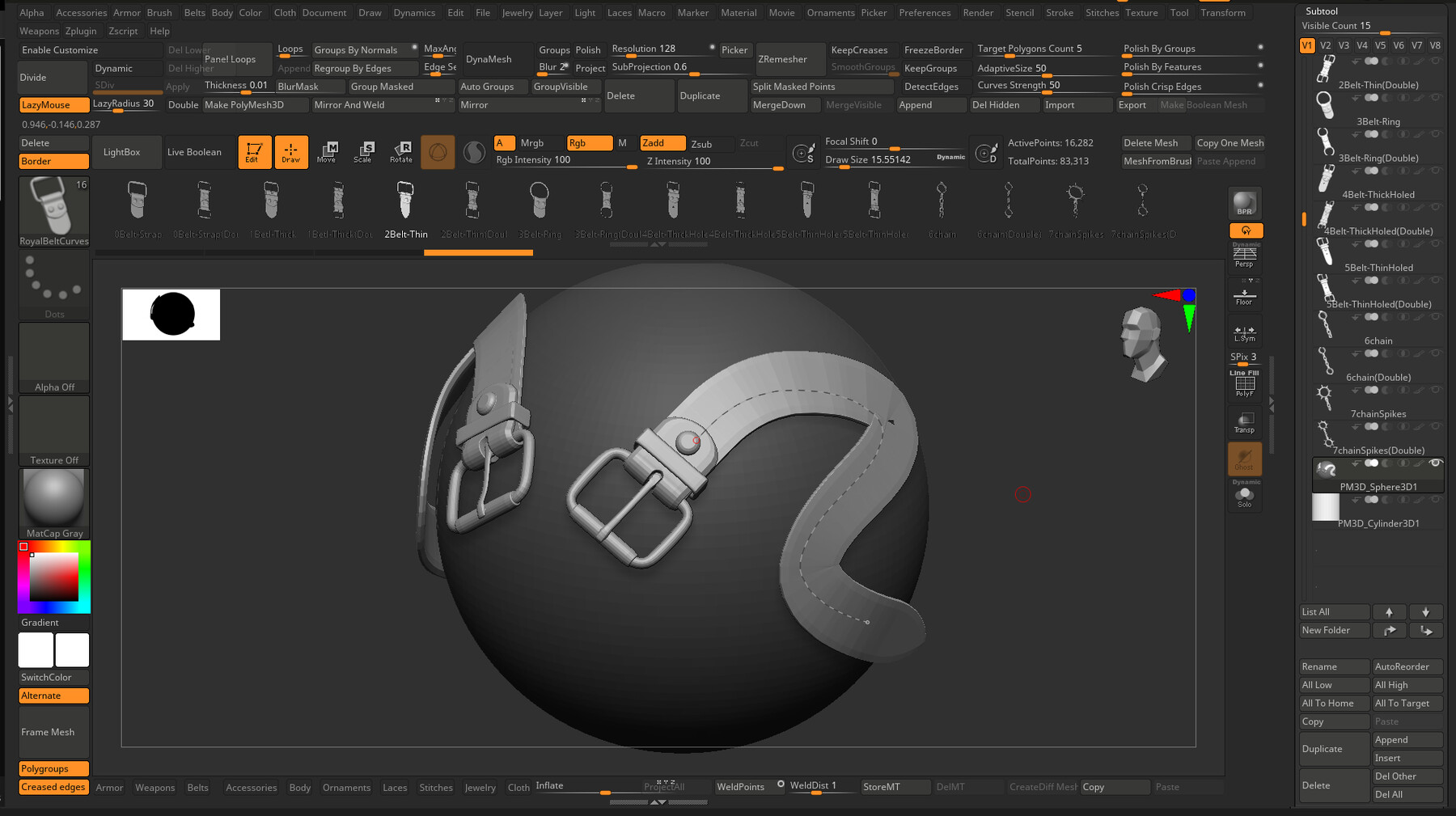Viewport: 1456px width, 816px height.
Task: Collapse the left tray divider arrow
Action: pyautogui.click(x=11, y=404)
